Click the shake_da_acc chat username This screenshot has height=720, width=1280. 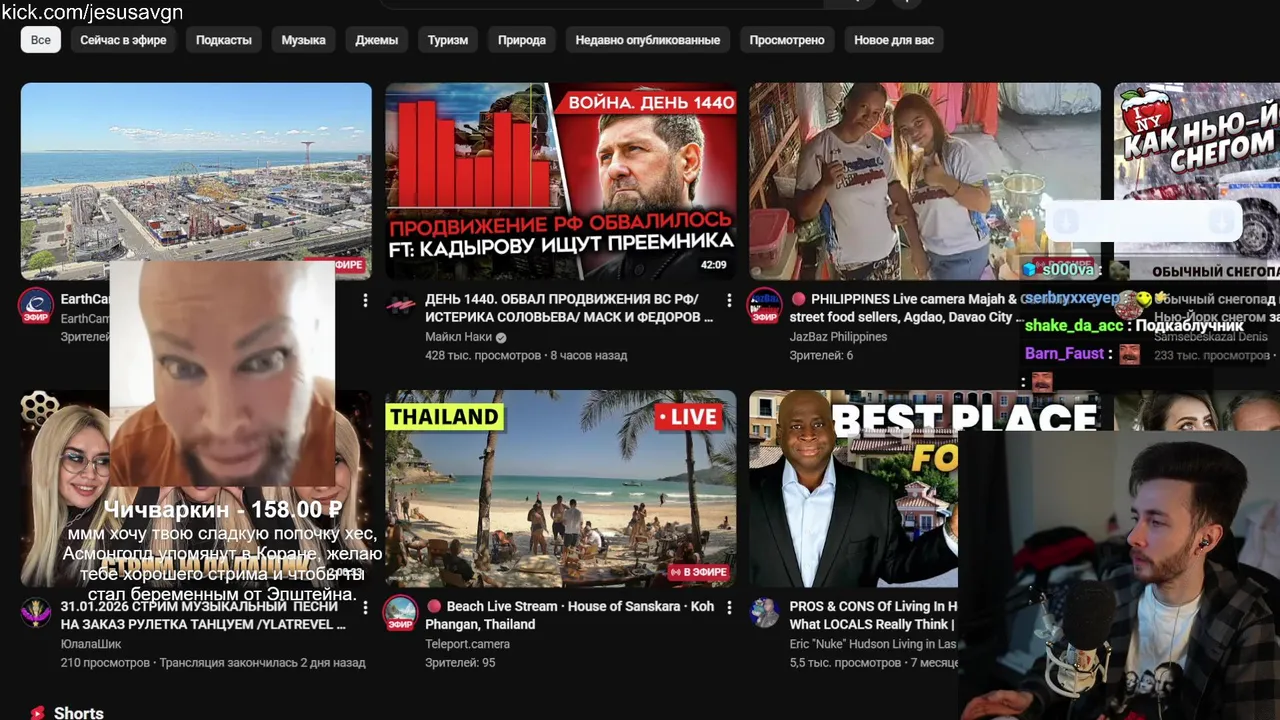click(1074, 325)
